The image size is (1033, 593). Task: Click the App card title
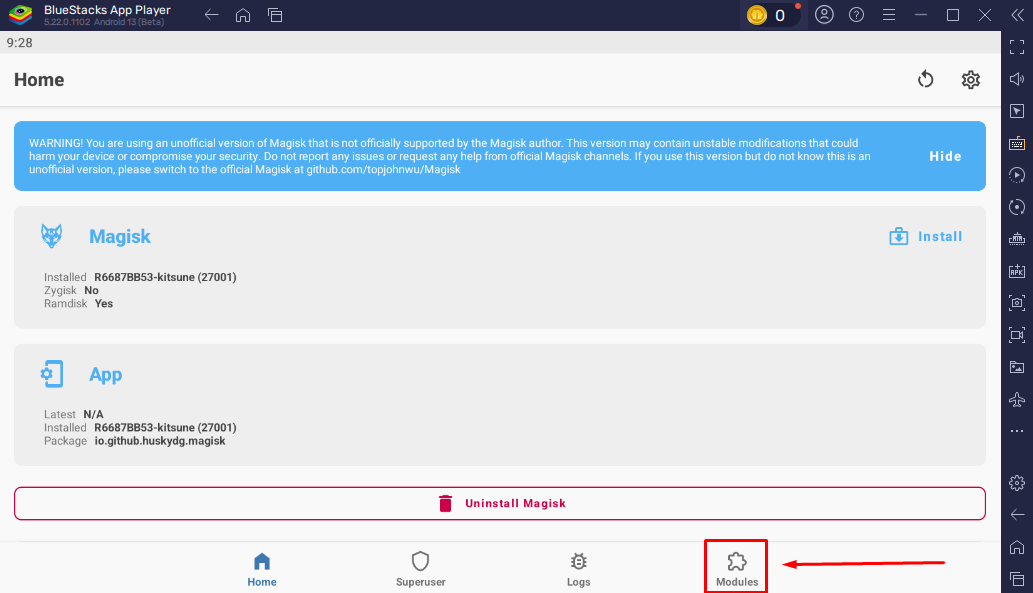pyautogui.click(x=105, y=375)
